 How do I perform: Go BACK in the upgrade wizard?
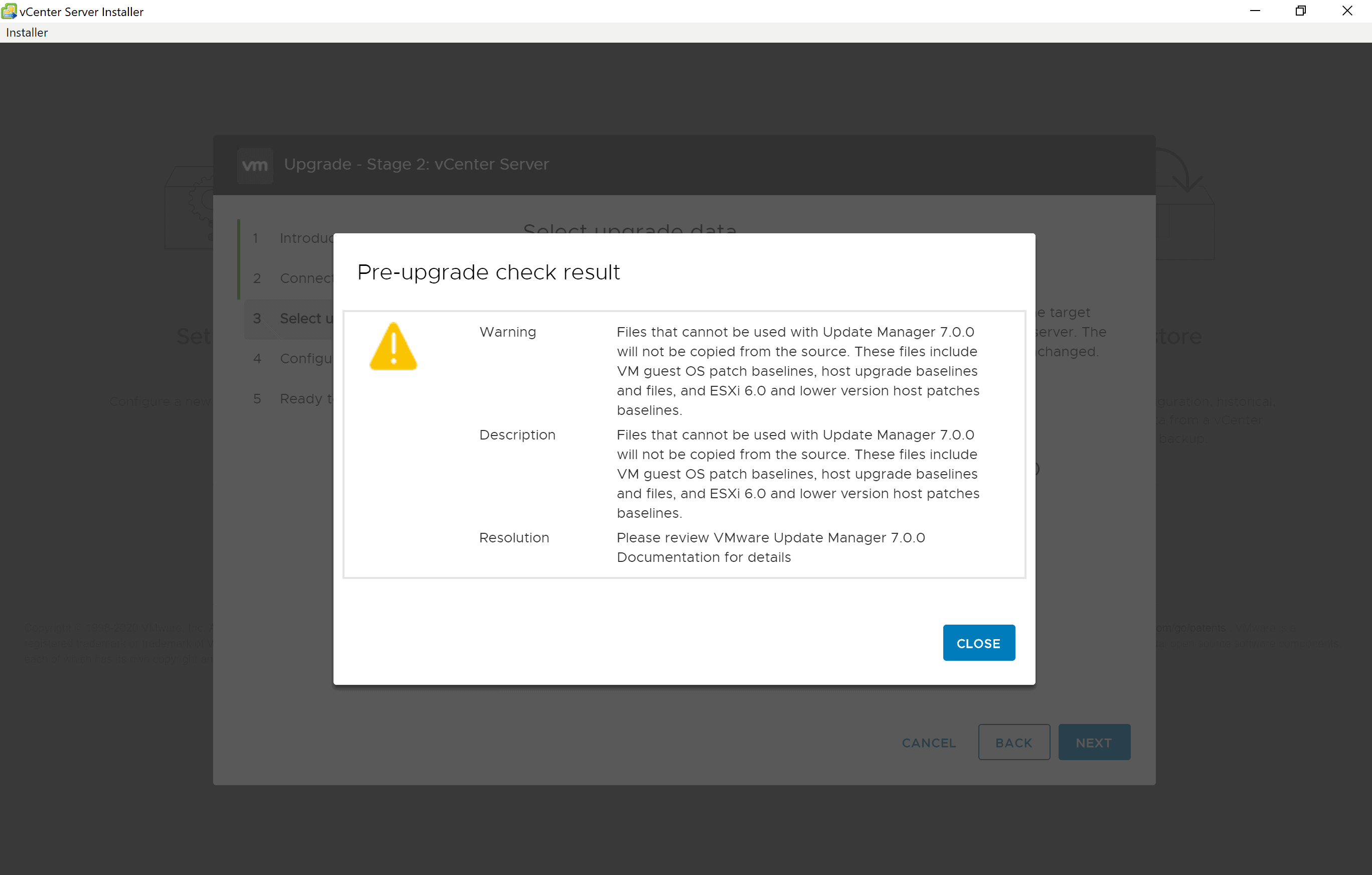pyautogui.click(x=1013, y=742)
